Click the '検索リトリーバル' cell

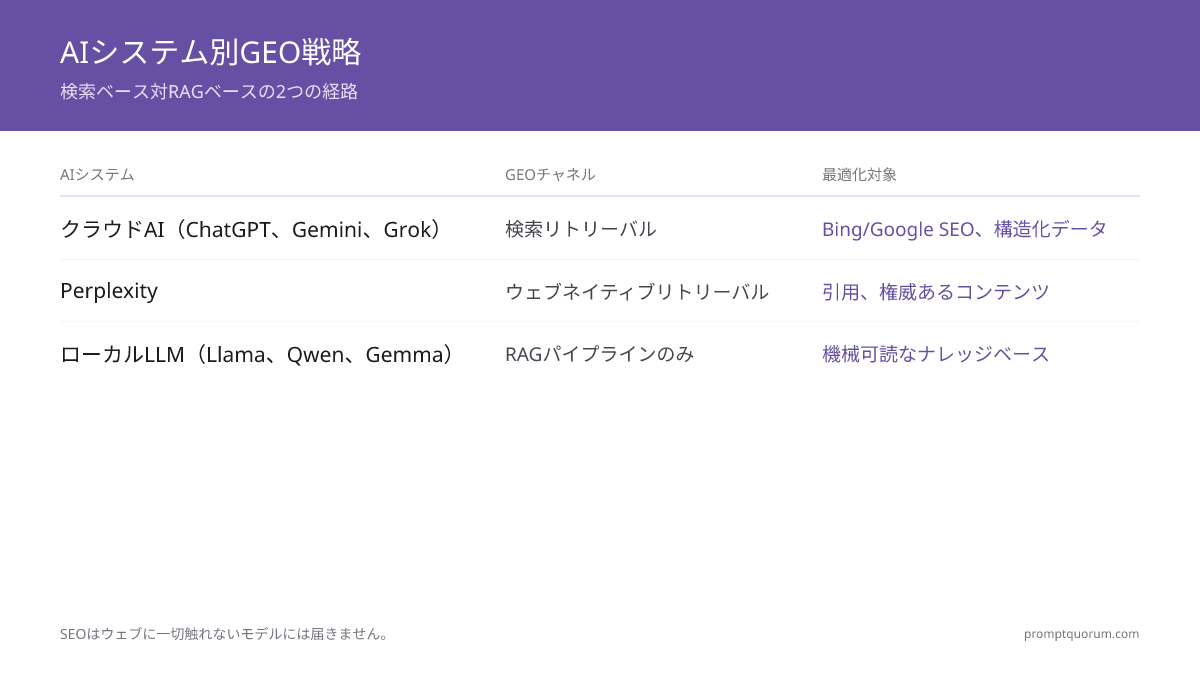pos(581,229)
